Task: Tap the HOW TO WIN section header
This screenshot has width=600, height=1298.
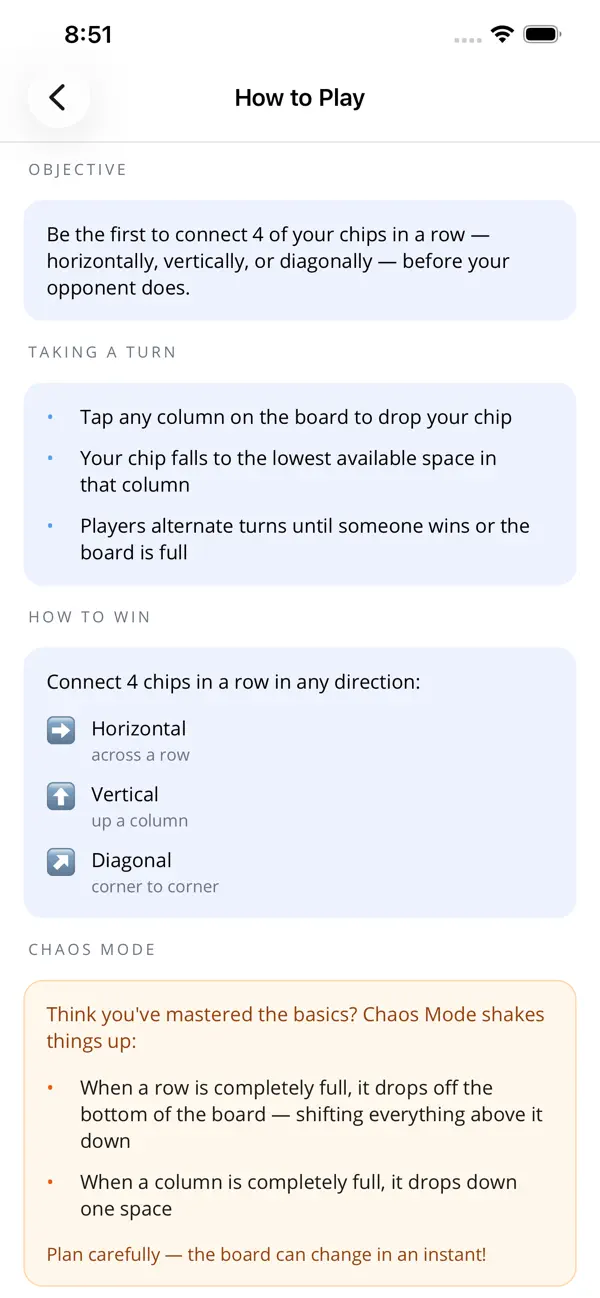Action: tap(90, 617)
